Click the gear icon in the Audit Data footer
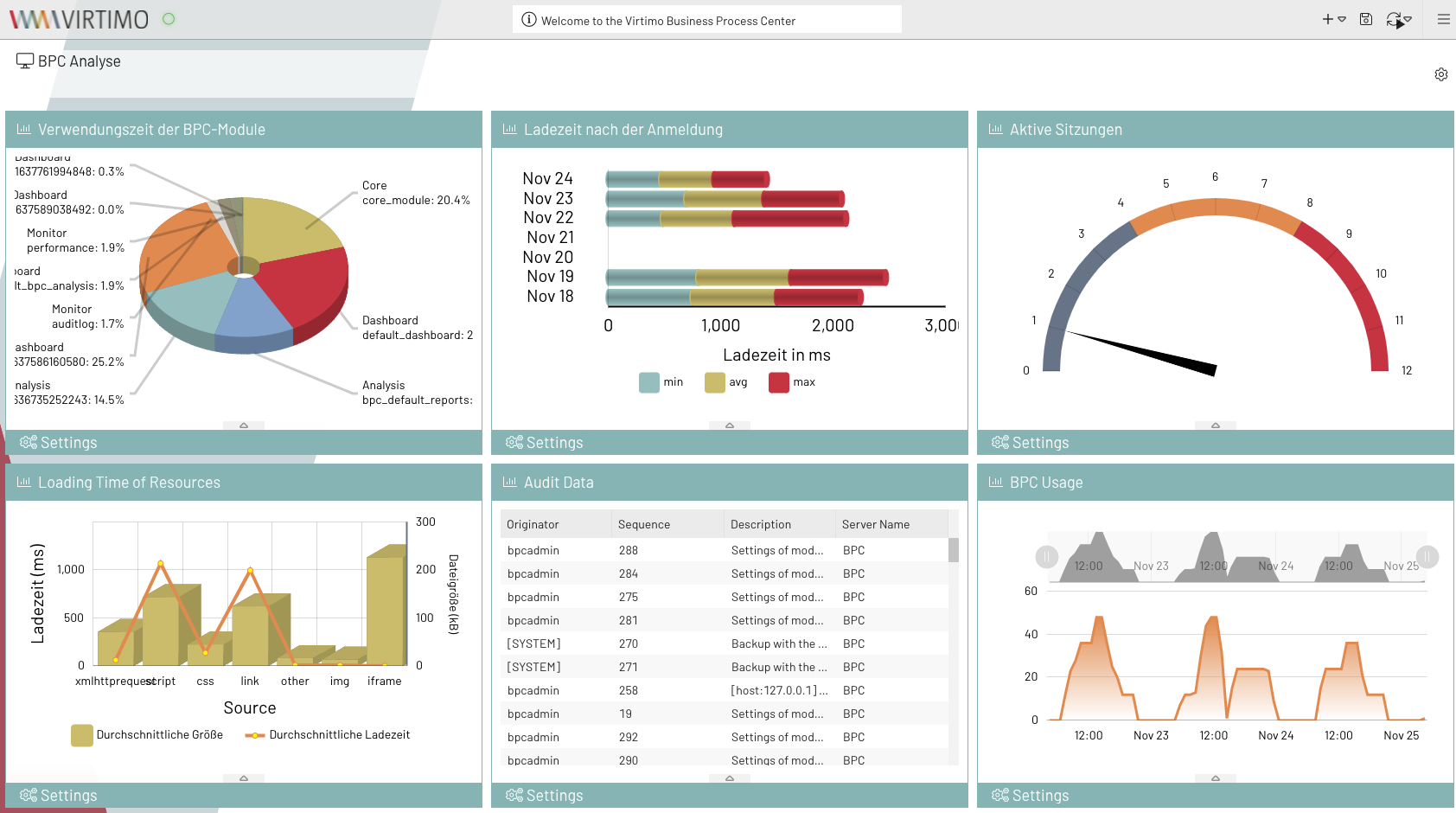This screenshot has height=813, width=1456. (x=514, y=795)
